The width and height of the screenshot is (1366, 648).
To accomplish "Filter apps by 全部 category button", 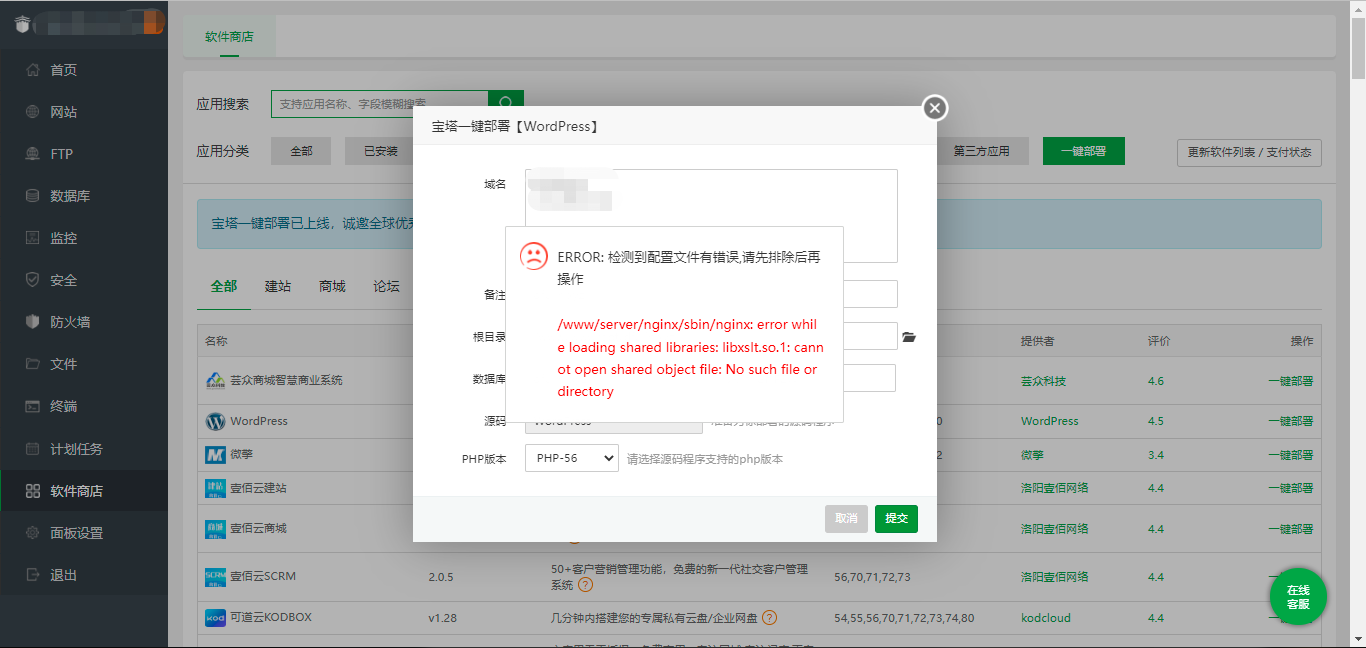I will (301, 151).
